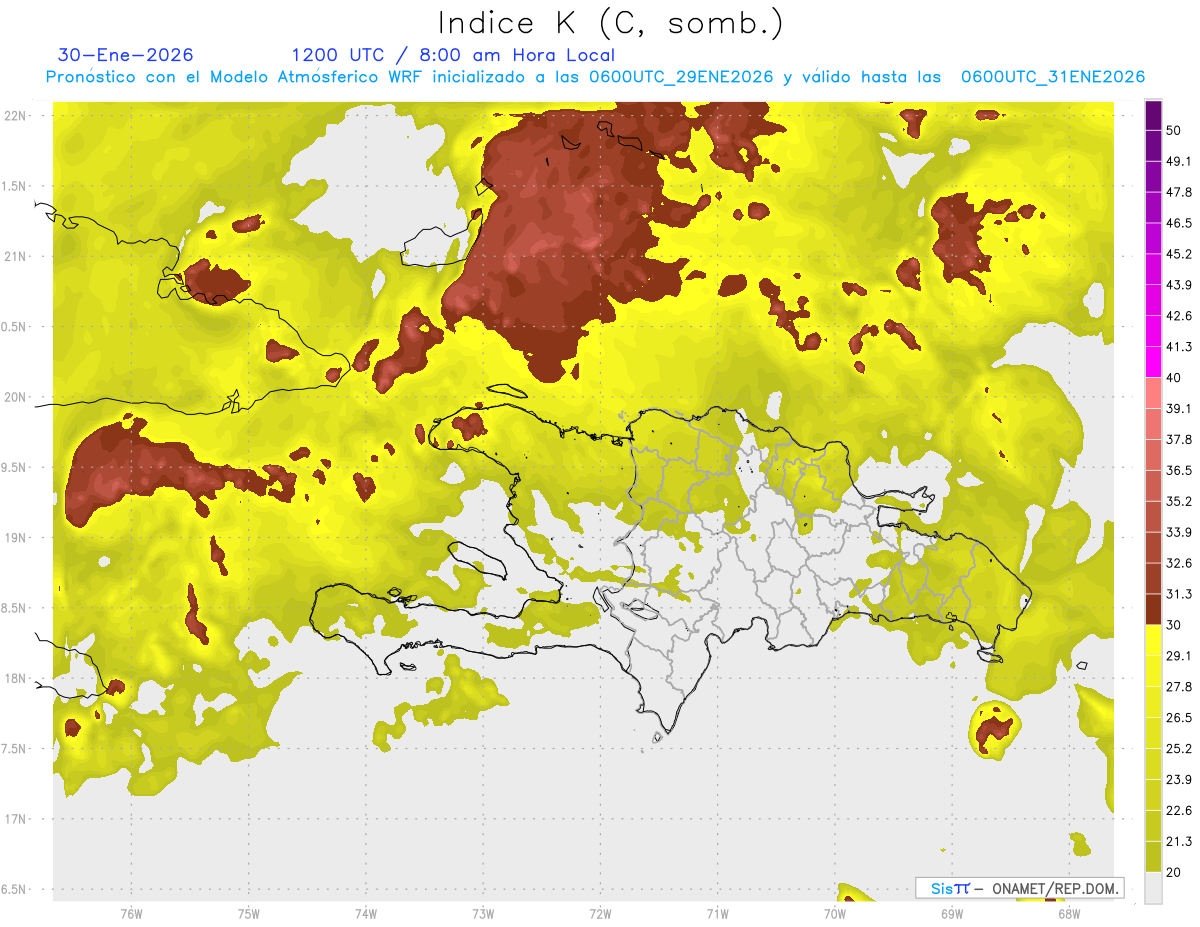Click the legend value "22.6"
Viewport: 1200px width, 927px height.
1179,810
